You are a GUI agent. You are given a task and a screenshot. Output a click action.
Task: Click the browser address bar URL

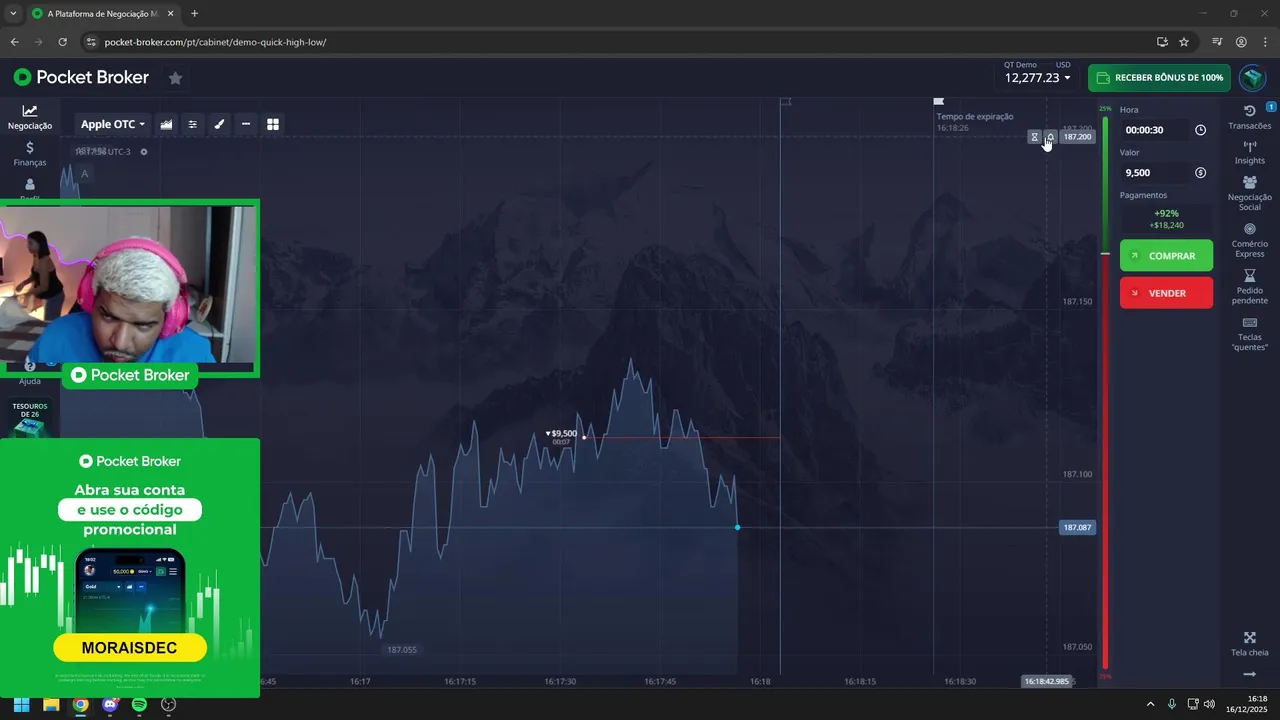(x=215, y=42)
